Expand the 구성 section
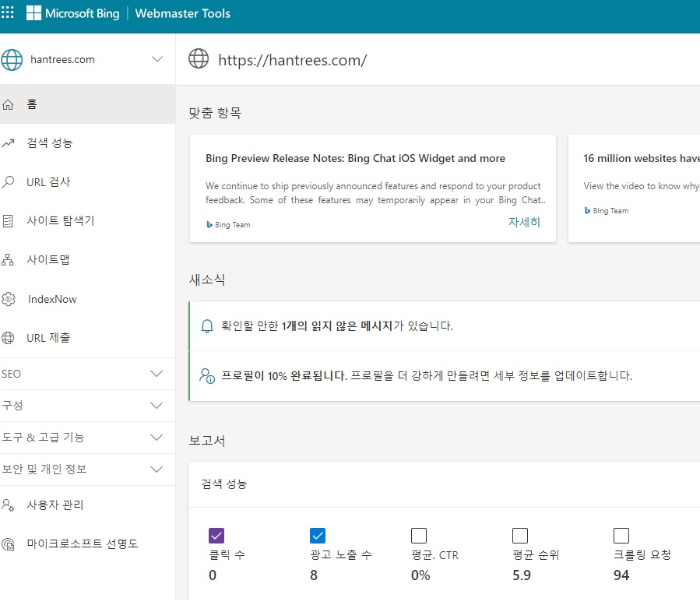 coord(88,405)
